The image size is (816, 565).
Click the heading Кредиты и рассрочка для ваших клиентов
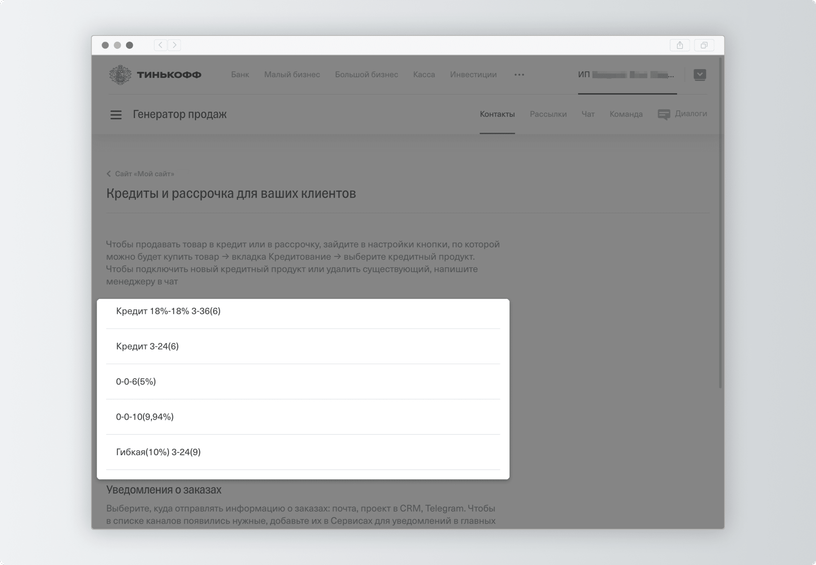click(231, 194)
